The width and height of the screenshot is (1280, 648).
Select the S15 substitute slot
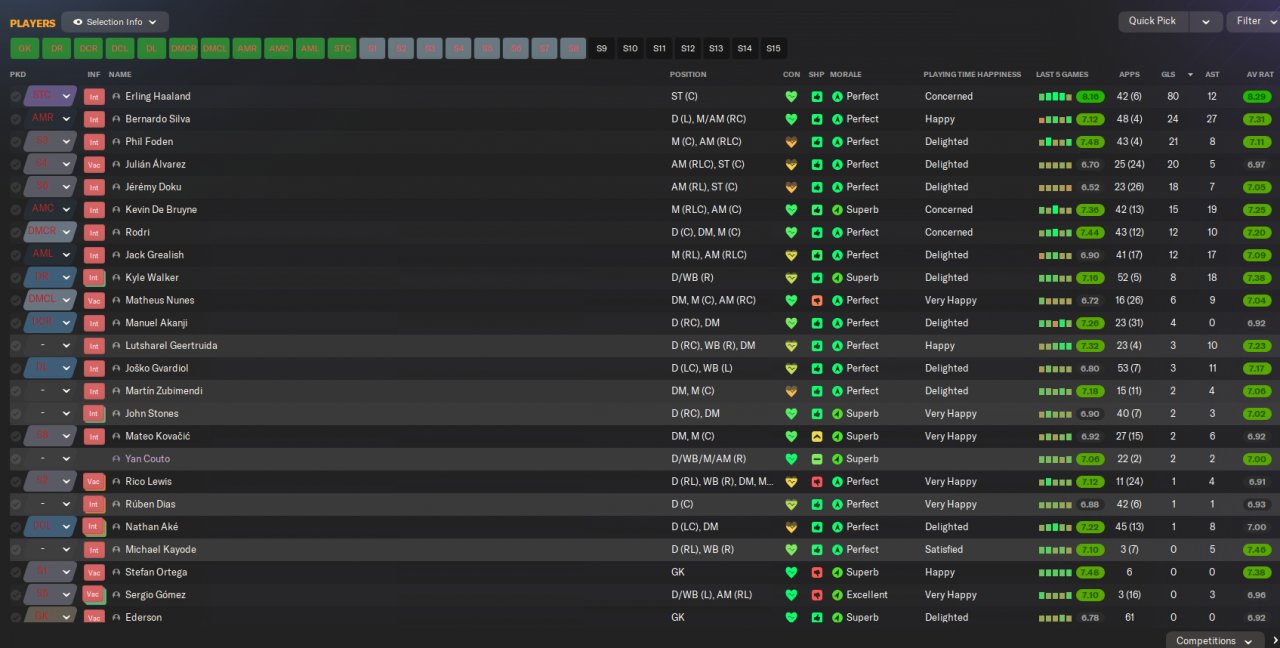pyautogui.click(x=773, y=48)
